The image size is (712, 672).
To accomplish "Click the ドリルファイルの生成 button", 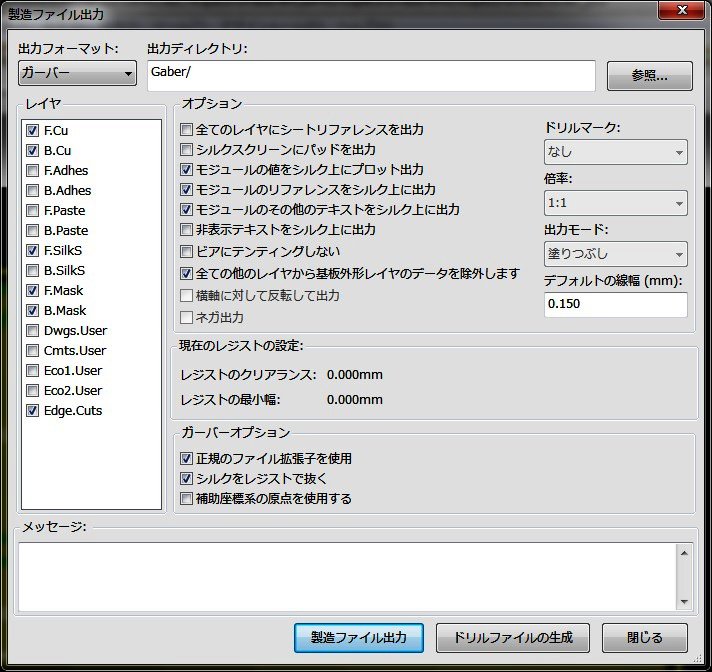I will [513, 637].
